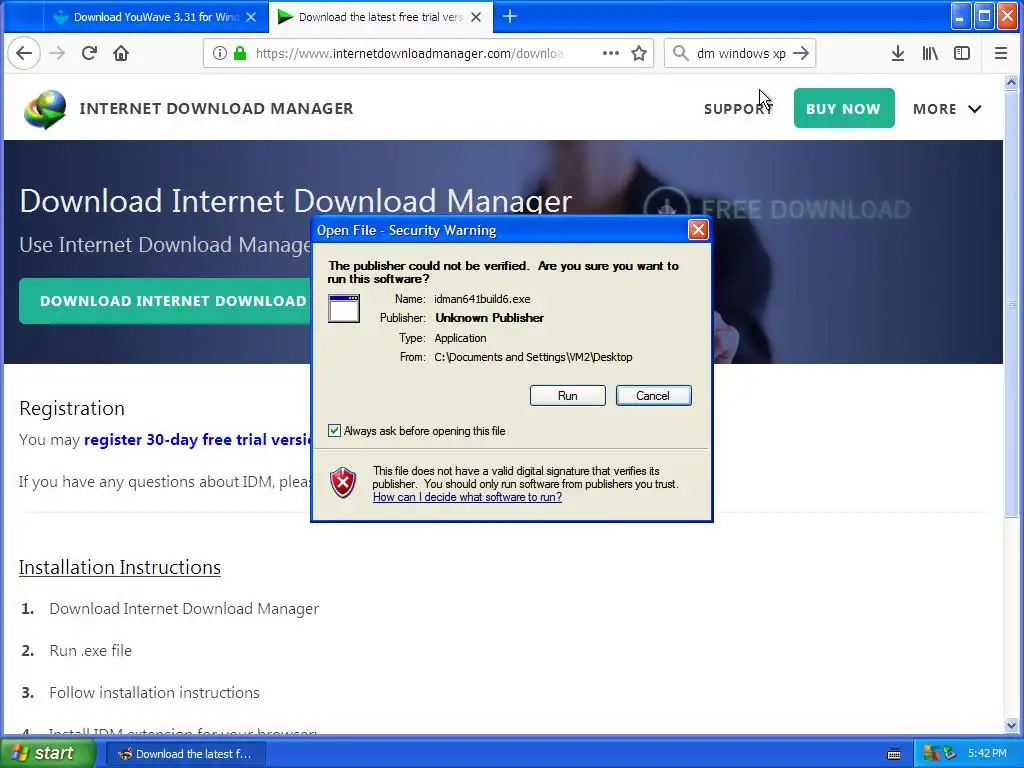Click the Run .exe file step
1024x768 pixels.
coord(90,651)
